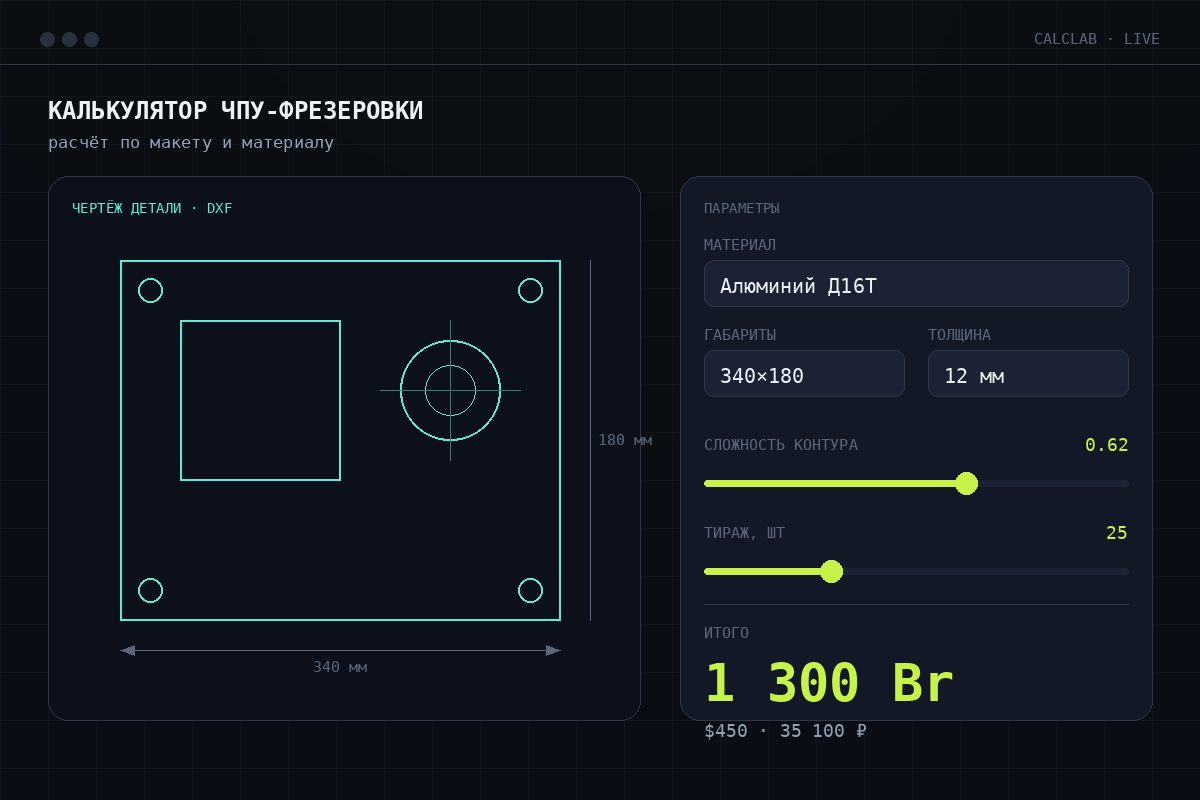Click the bottom-right mounting hole in drawing

tap(530, 590)
